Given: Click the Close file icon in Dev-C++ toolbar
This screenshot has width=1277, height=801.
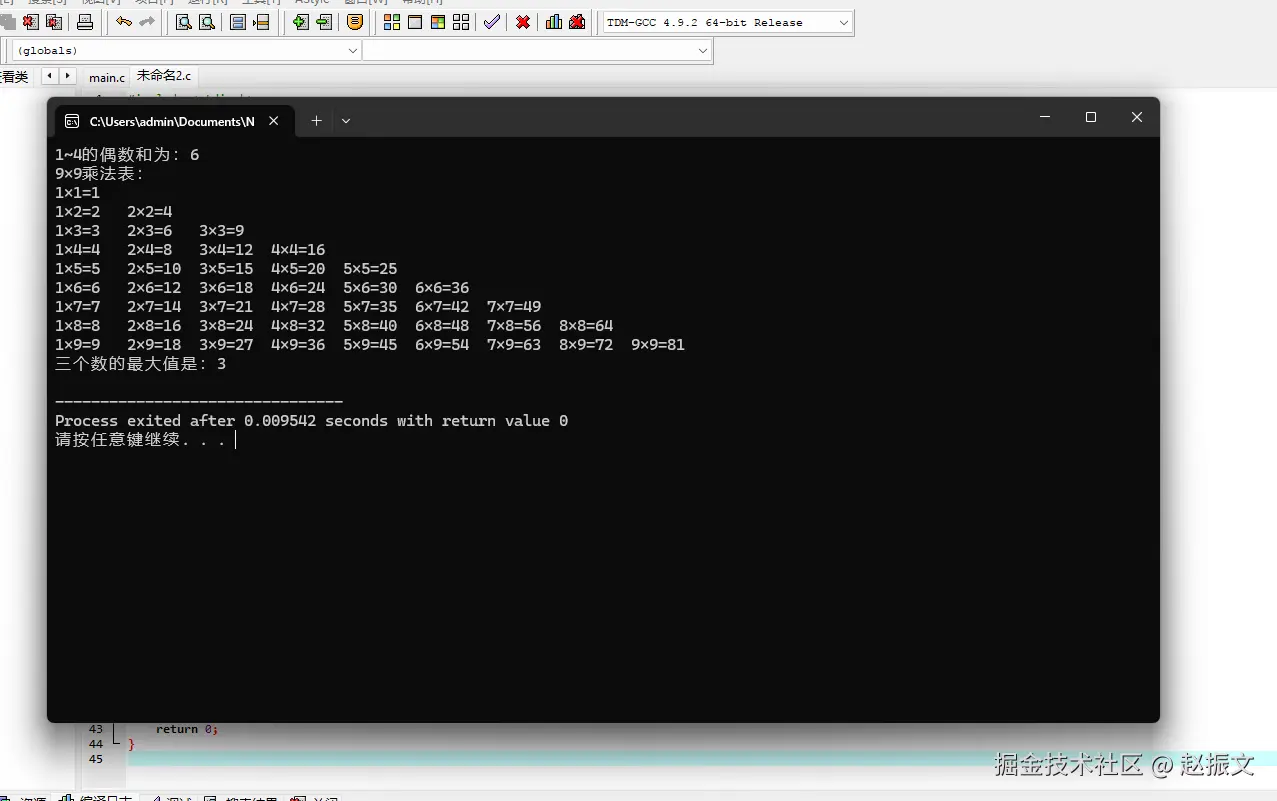Looking at the screenshot, I should (31, 22).
